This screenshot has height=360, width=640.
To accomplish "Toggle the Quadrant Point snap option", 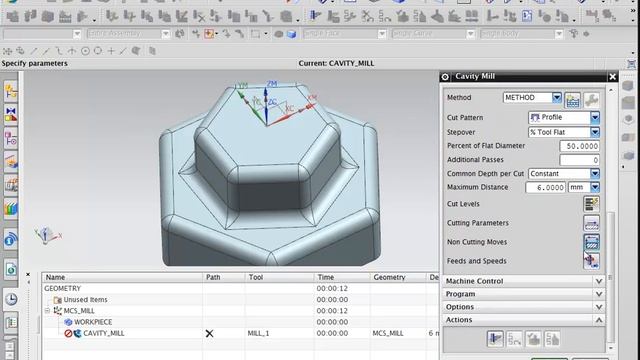I will pyautogui.click(x=98, y=51).
